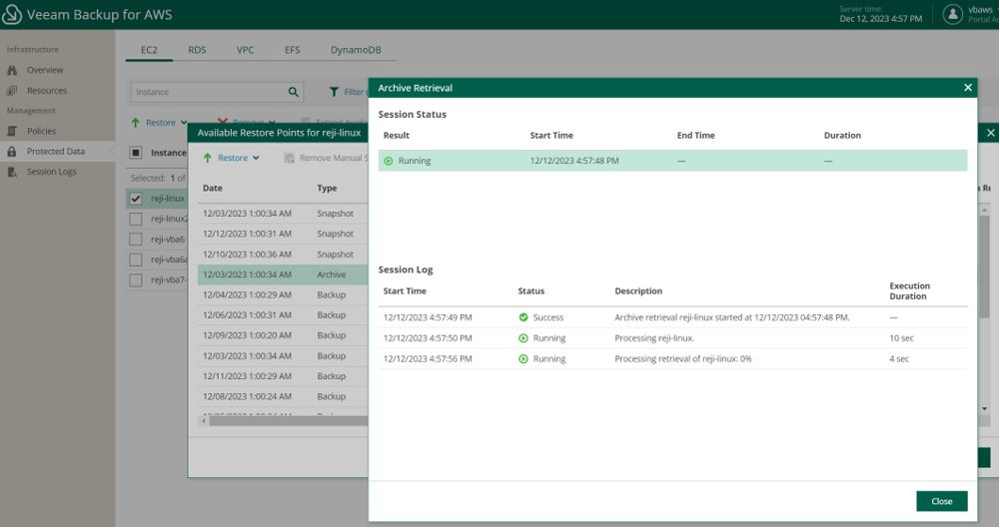The image size is (1000, 529).
Task: Click the Close button in Archive Retrieval
Action: 941,501
